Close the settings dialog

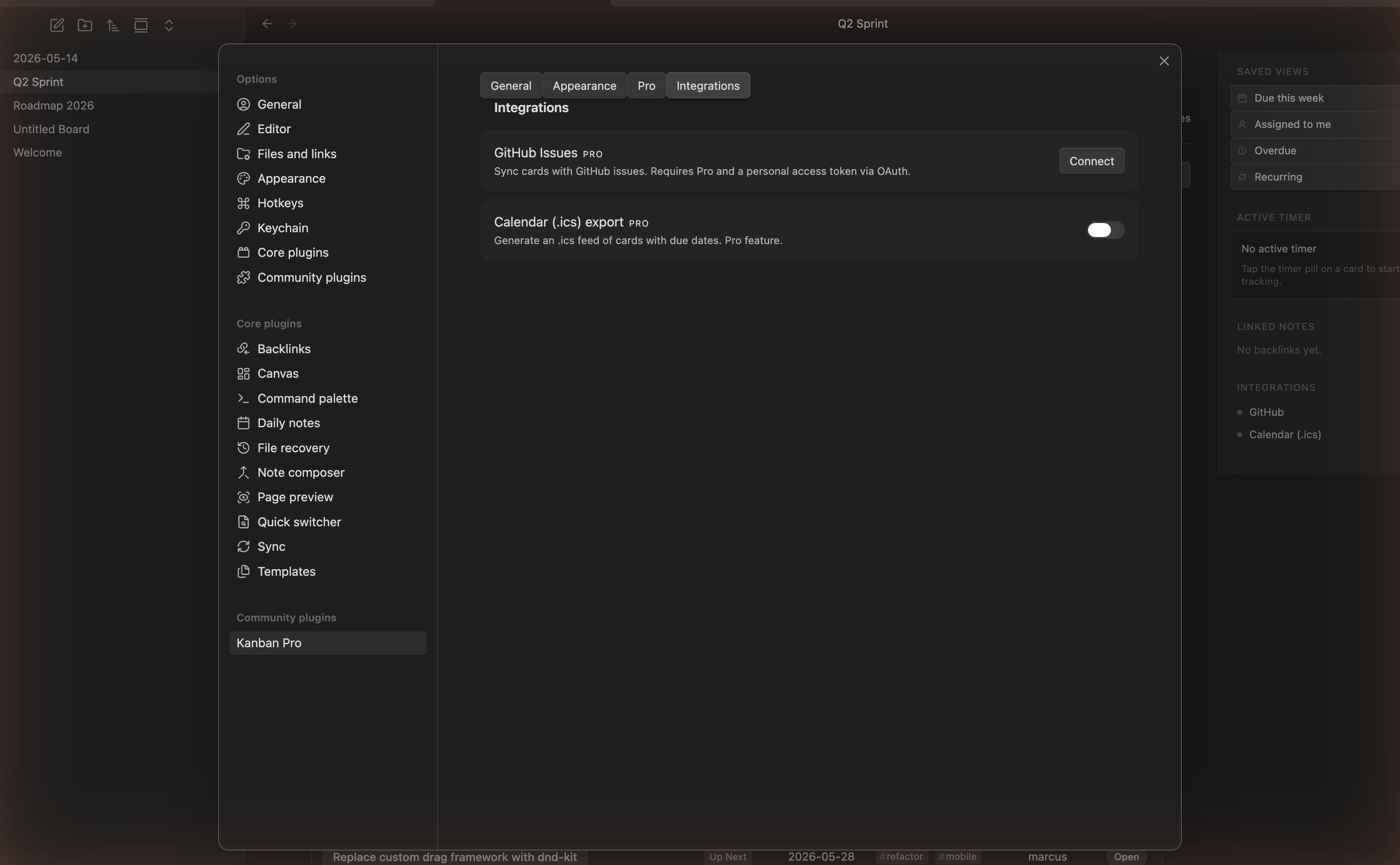[x=1164, y=61]
